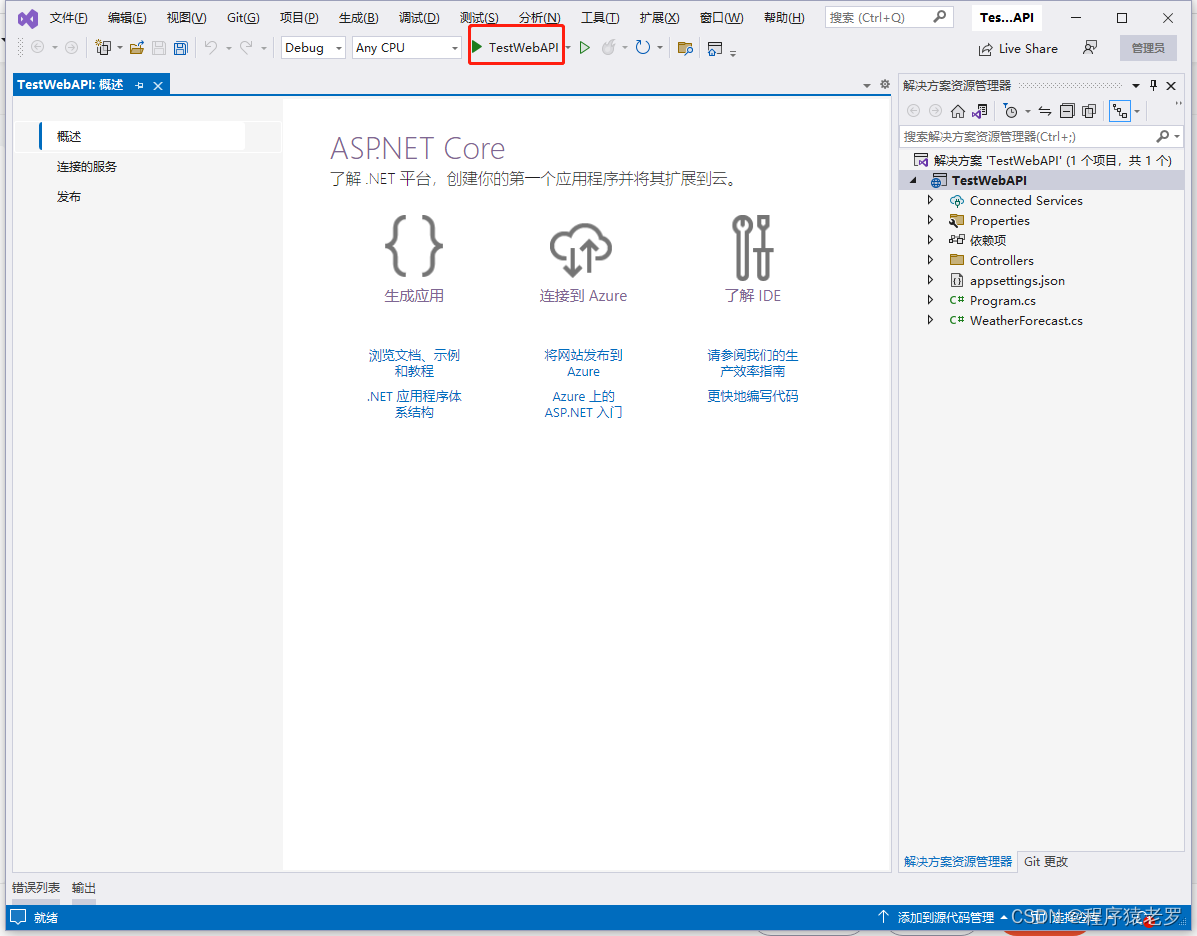Click the blue Restart/refresh toolbar icon
The height and width of the screenshot is (936, 1197).
(x=643, y=48)
